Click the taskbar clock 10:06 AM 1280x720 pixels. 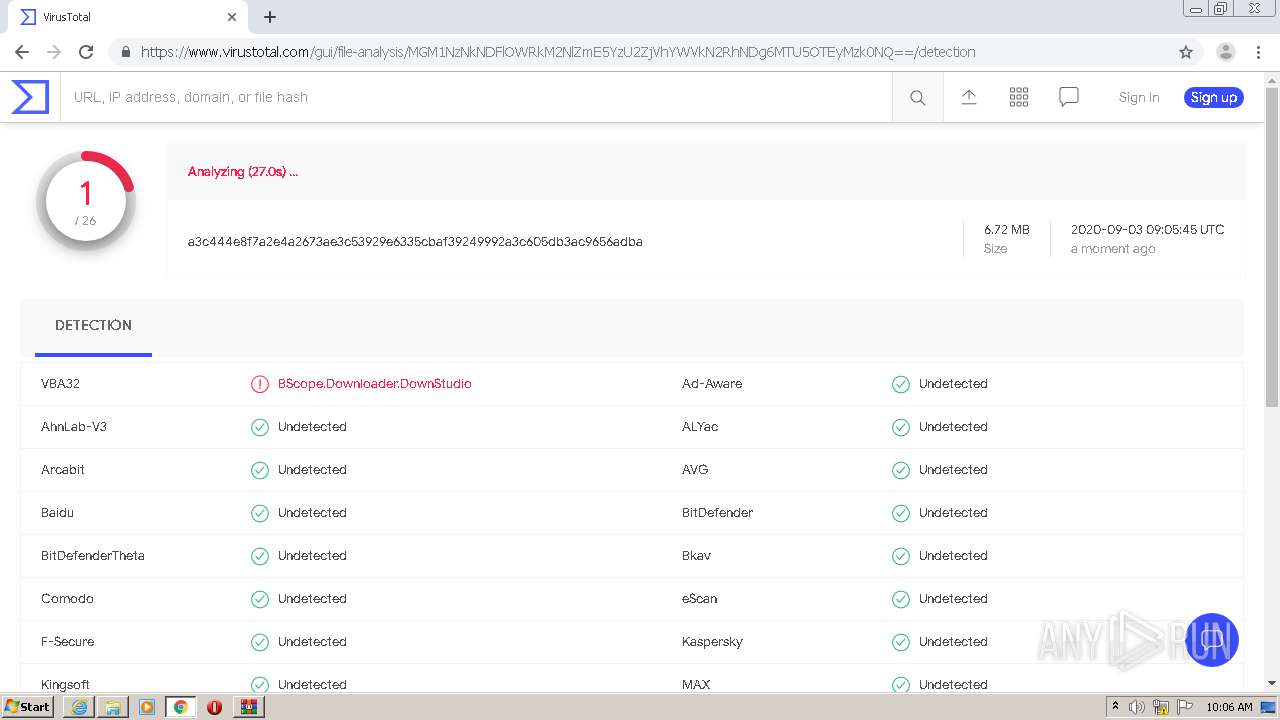coord(1229,707)
